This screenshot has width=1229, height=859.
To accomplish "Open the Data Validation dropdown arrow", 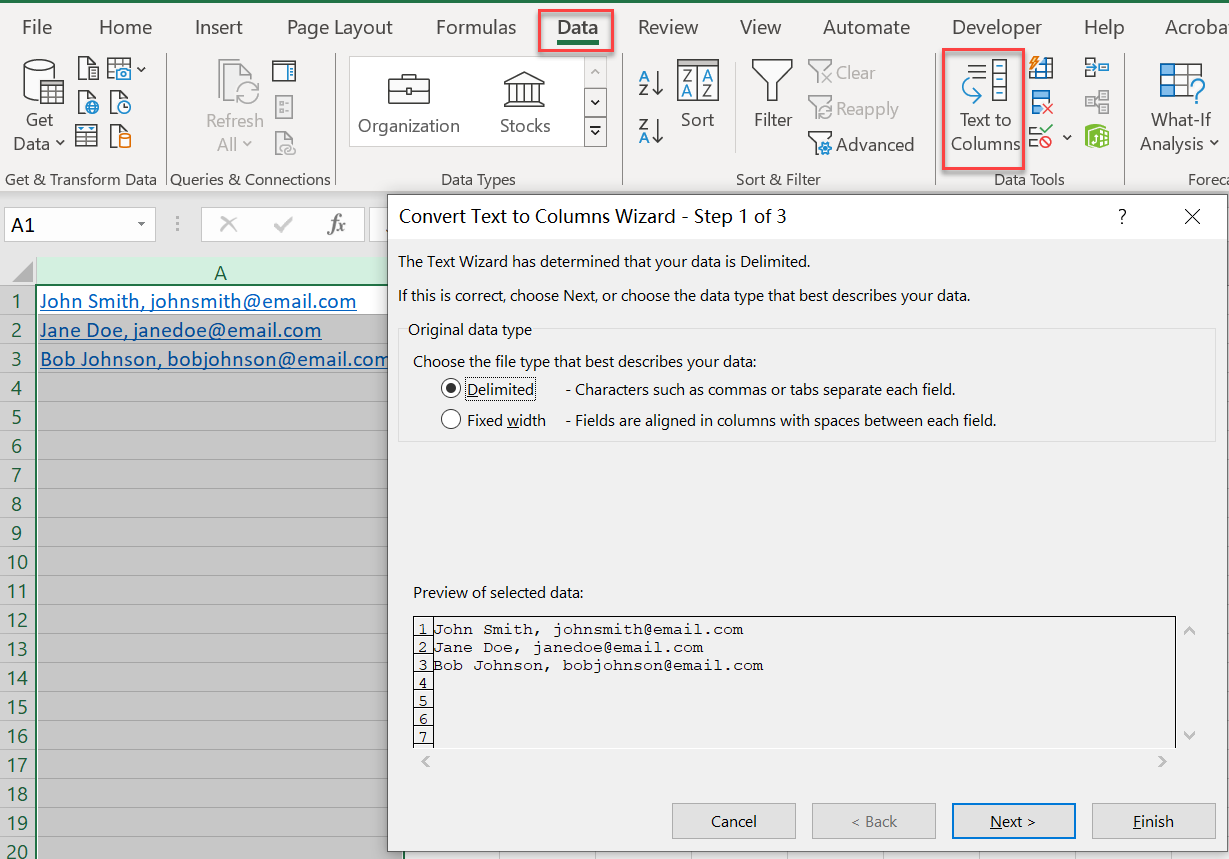I will pyautogui.click(x=1067, y=137).
